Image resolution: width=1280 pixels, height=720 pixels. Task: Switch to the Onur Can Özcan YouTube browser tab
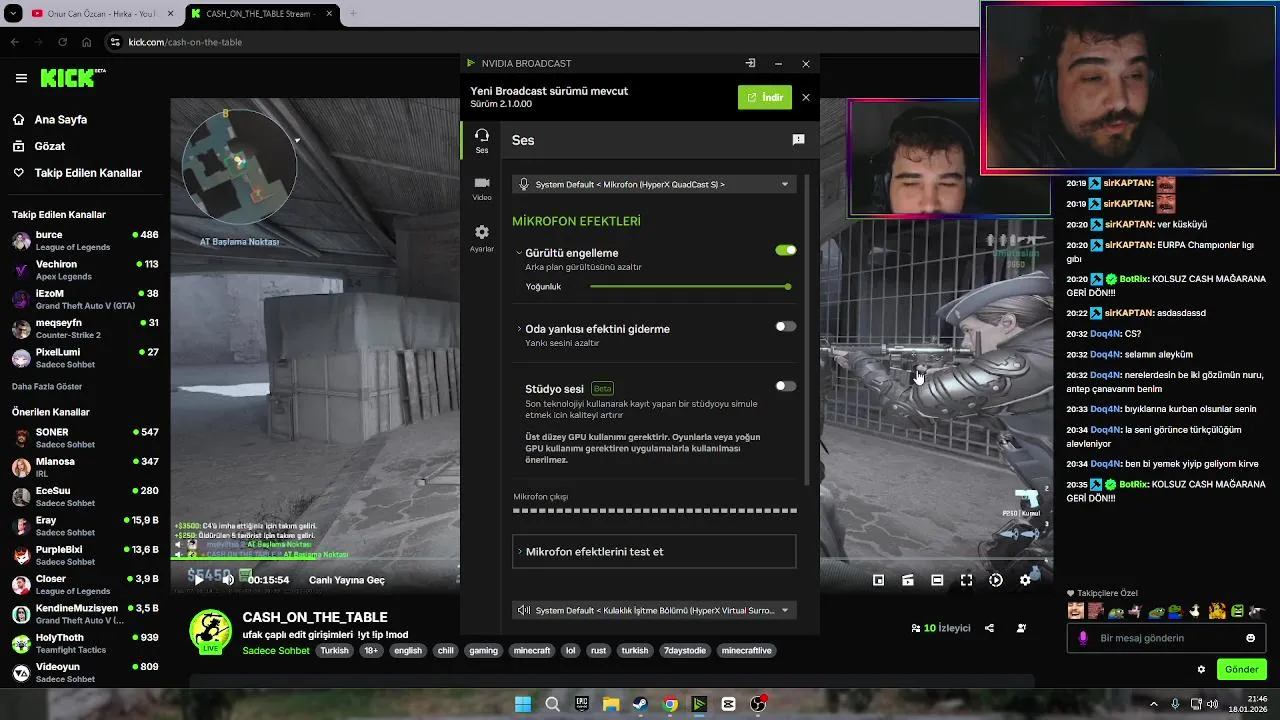click(x=100, y=14)
